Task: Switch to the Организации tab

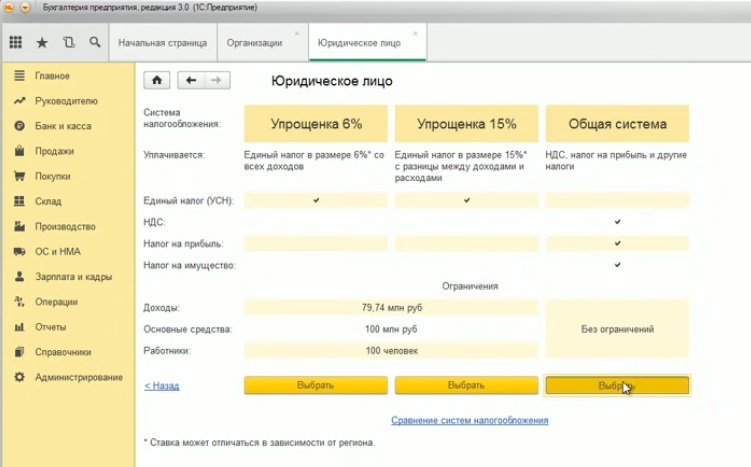Action: pyautogui.click(x=254, y=44)
